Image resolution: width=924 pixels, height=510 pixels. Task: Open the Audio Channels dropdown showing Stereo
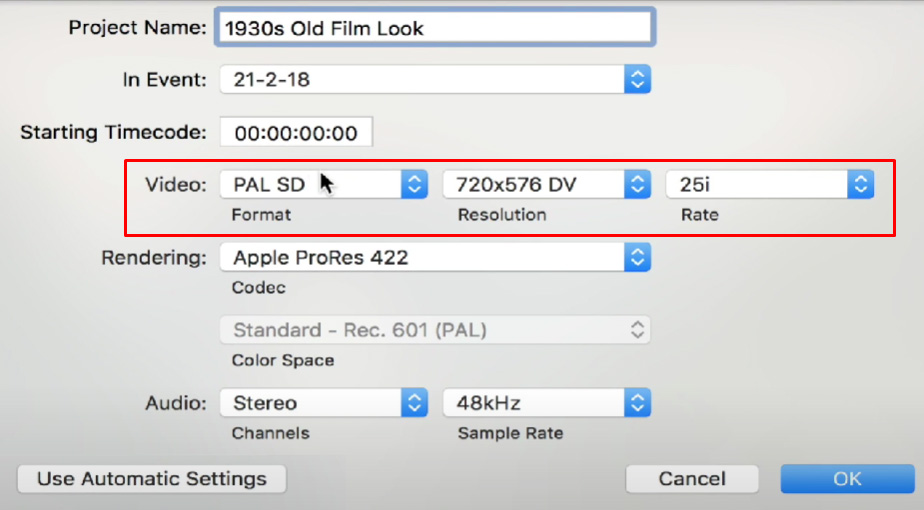324,403
